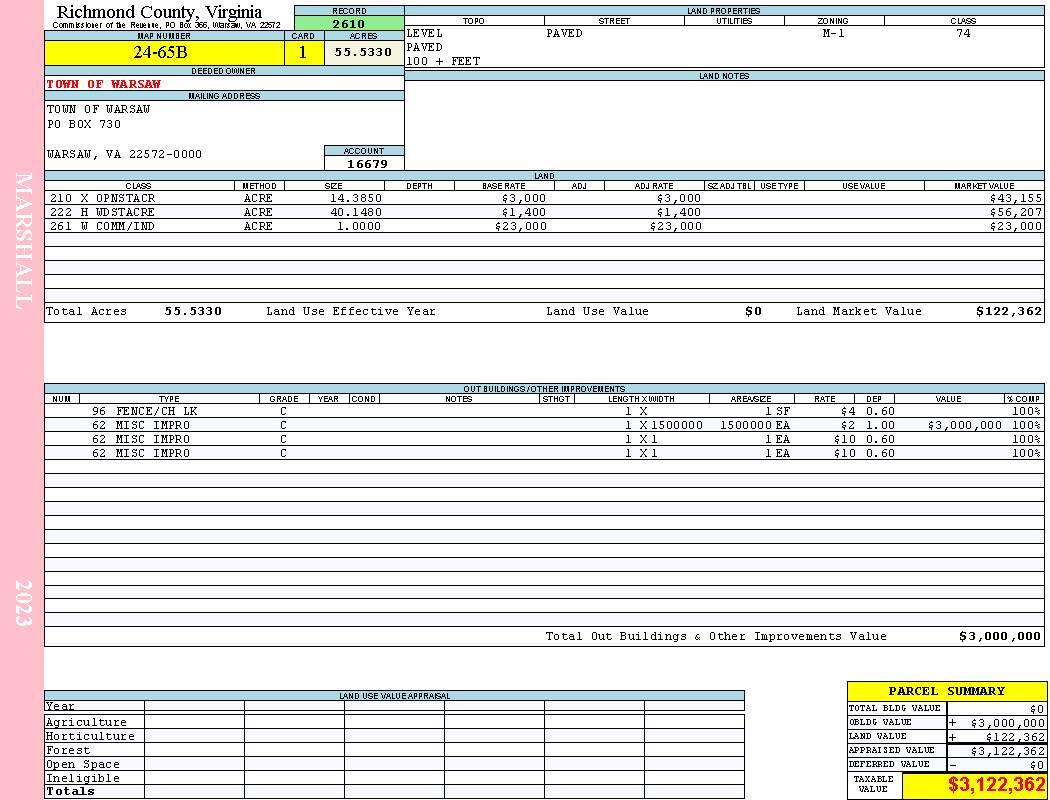Viewport: 1050px width, 800px height.
Task: Click Total Out Buildings value $3,000,000
Action: 1000,637
